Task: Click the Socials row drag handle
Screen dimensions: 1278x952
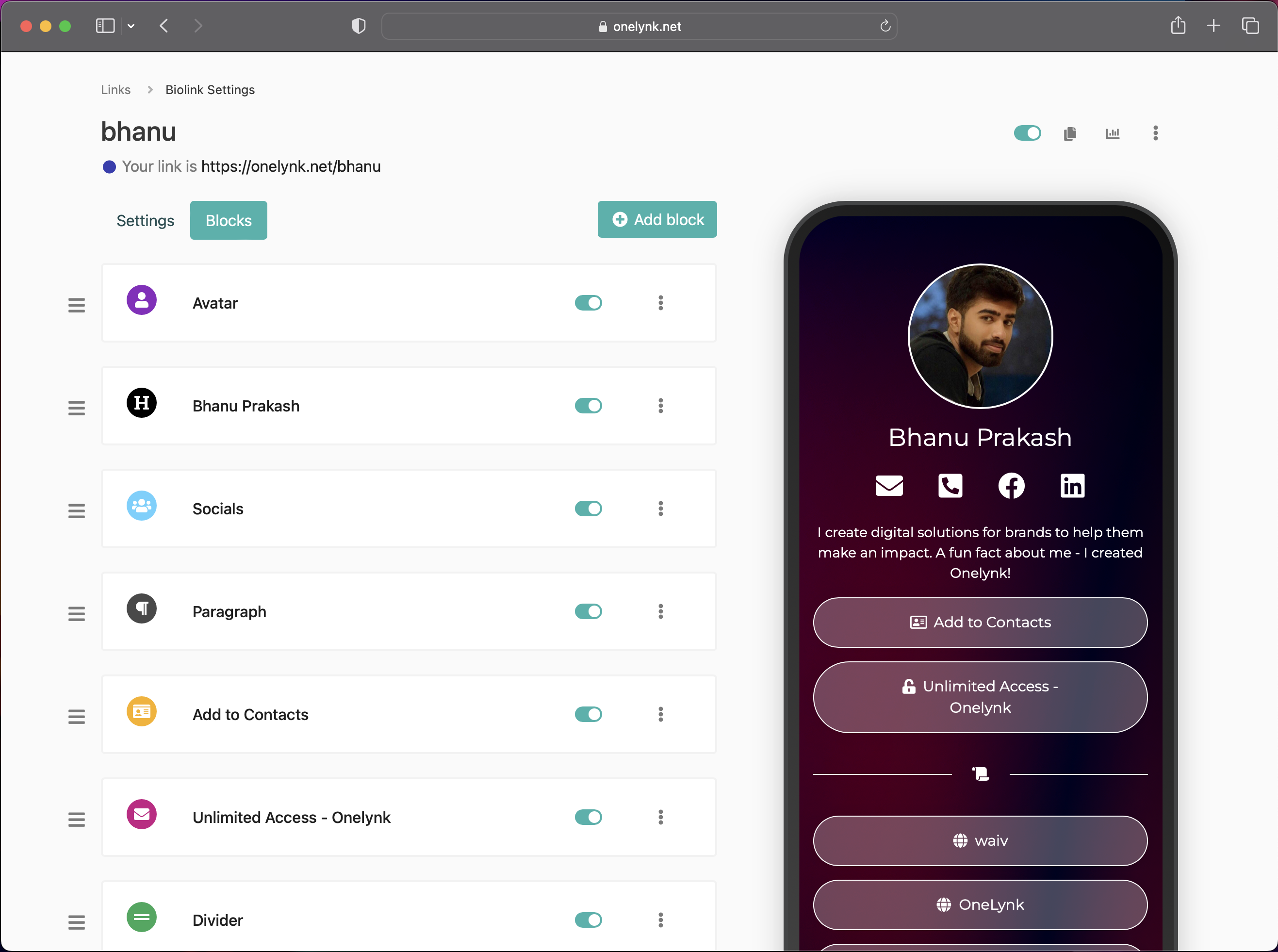Action: click(x=77, y=511)
